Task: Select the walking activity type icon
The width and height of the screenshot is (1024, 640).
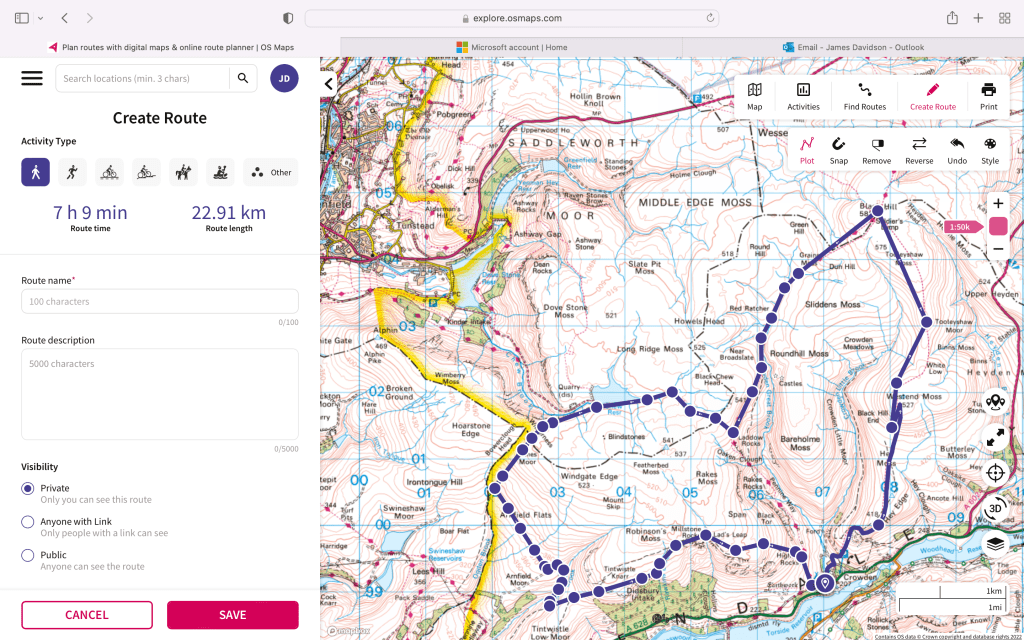Action: pyautogui.click(x=36, y=172)
